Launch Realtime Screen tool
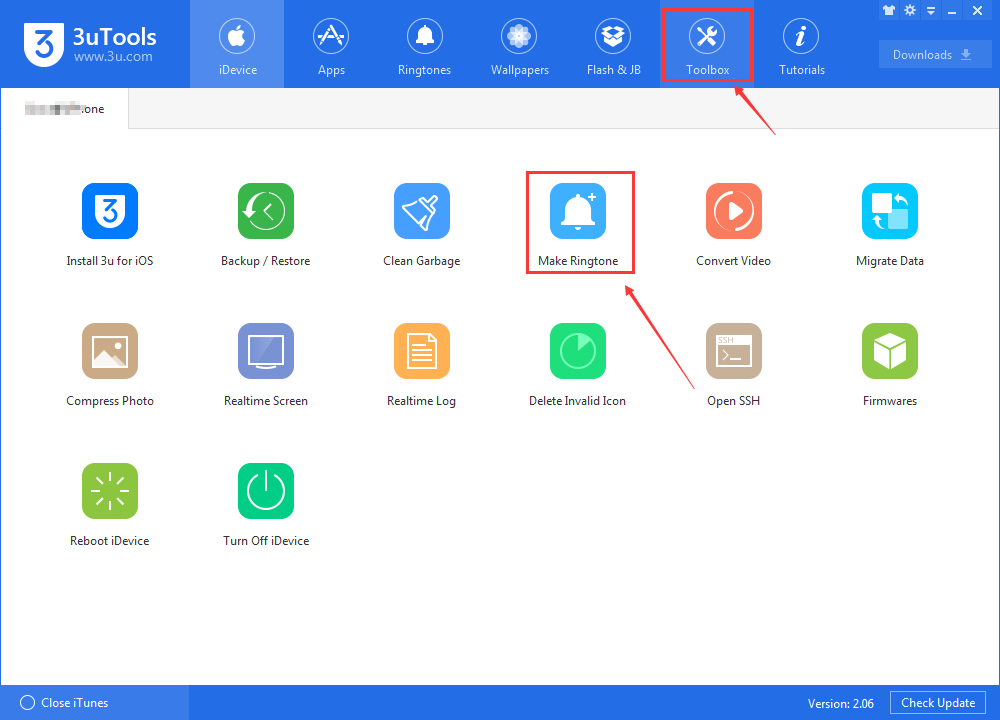 (x=265, y=351)
